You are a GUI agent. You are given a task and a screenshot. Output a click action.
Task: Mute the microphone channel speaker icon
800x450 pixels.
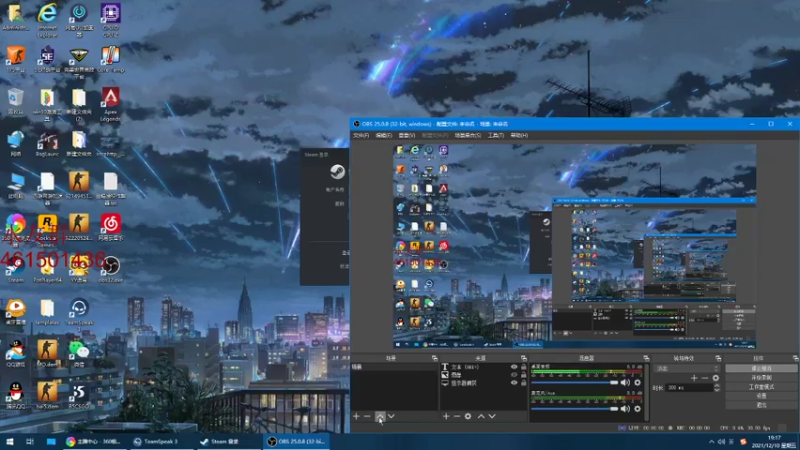626,409
